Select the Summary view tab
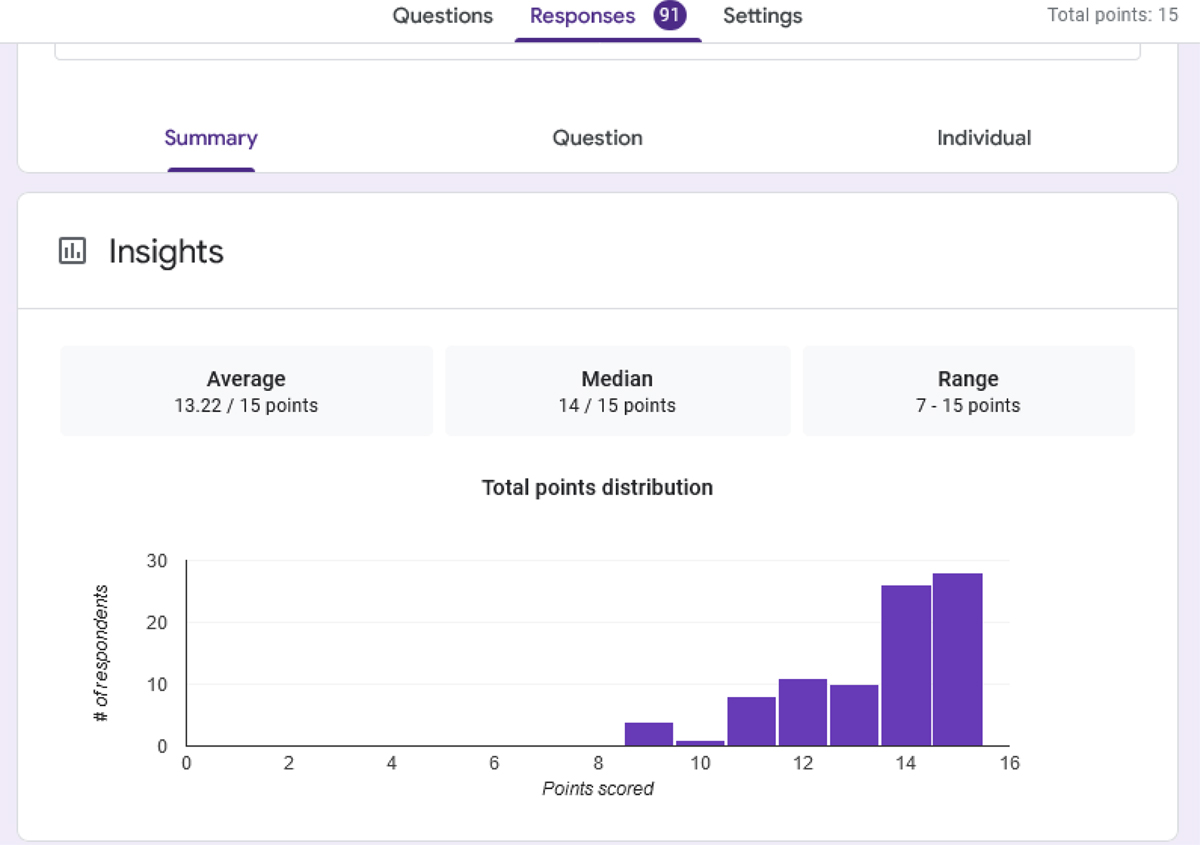 coord(211,138)
